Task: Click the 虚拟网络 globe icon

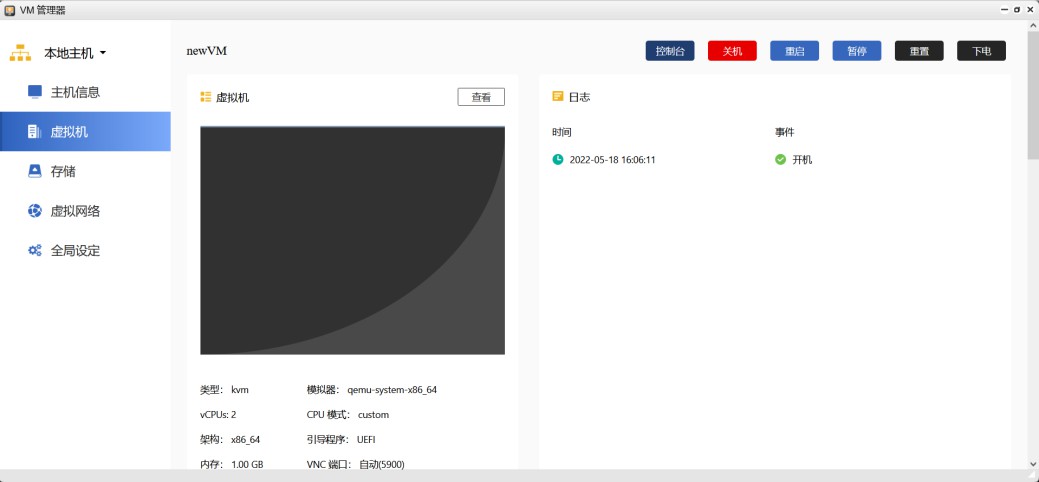Action: point(35,211)
